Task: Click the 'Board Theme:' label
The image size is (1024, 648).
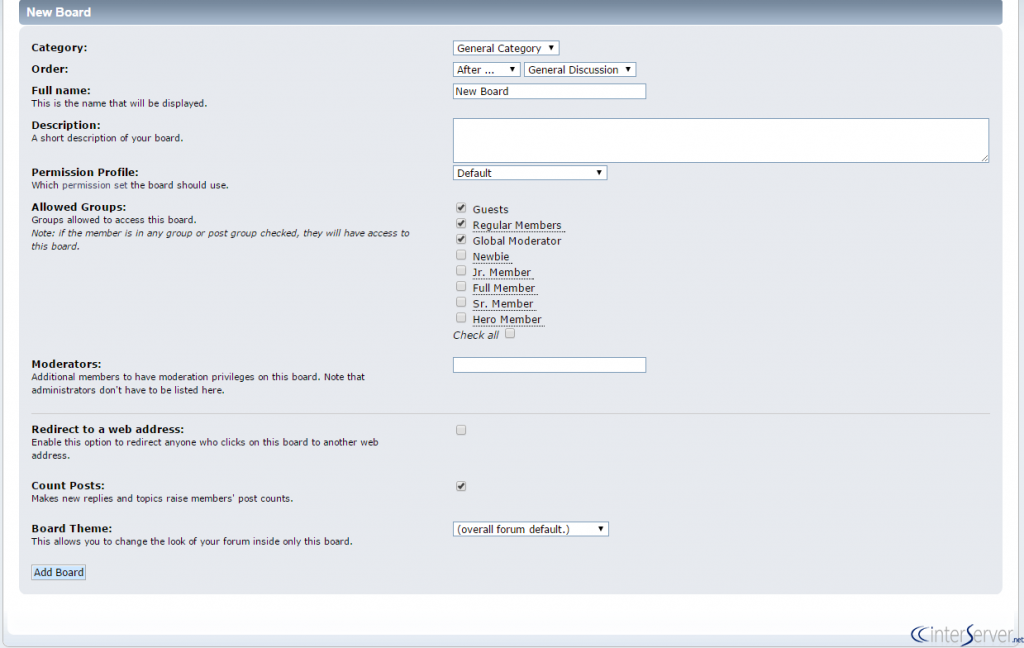Action: pos(72,528)
